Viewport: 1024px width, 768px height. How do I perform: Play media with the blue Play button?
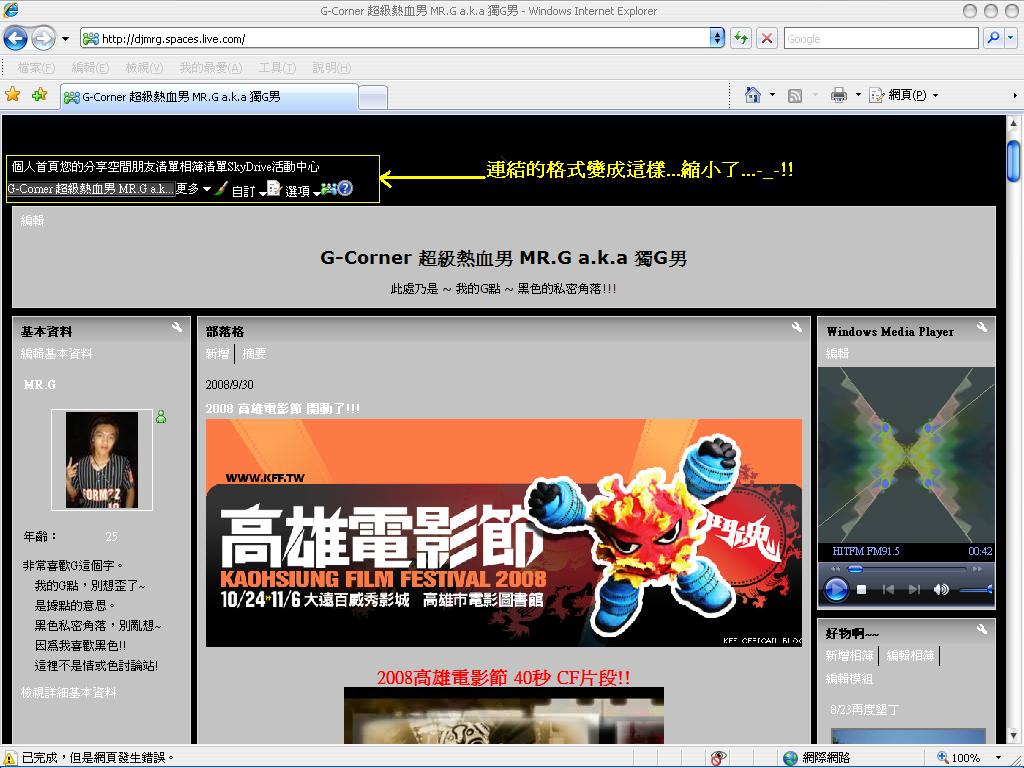[x=836, y=590]
